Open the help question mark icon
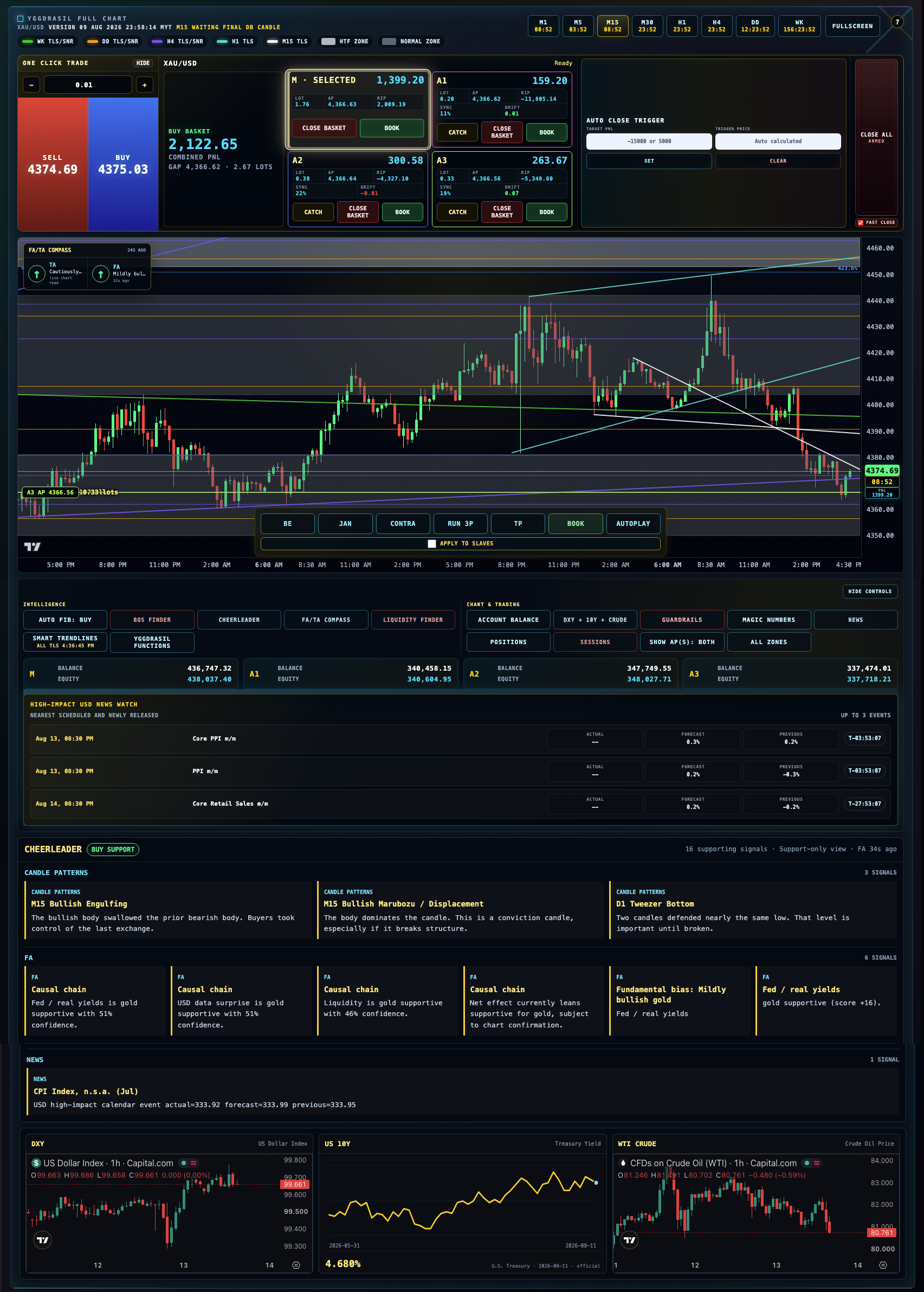The width and height of the screenshot is (924, 1292). point(897,22)
